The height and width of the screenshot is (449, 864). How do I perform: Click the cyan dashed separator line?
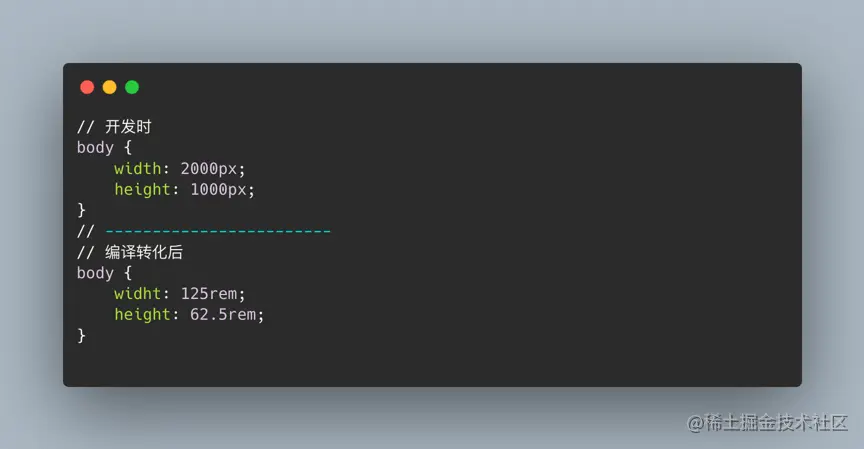pyautogui.click(x=218, y=231)
